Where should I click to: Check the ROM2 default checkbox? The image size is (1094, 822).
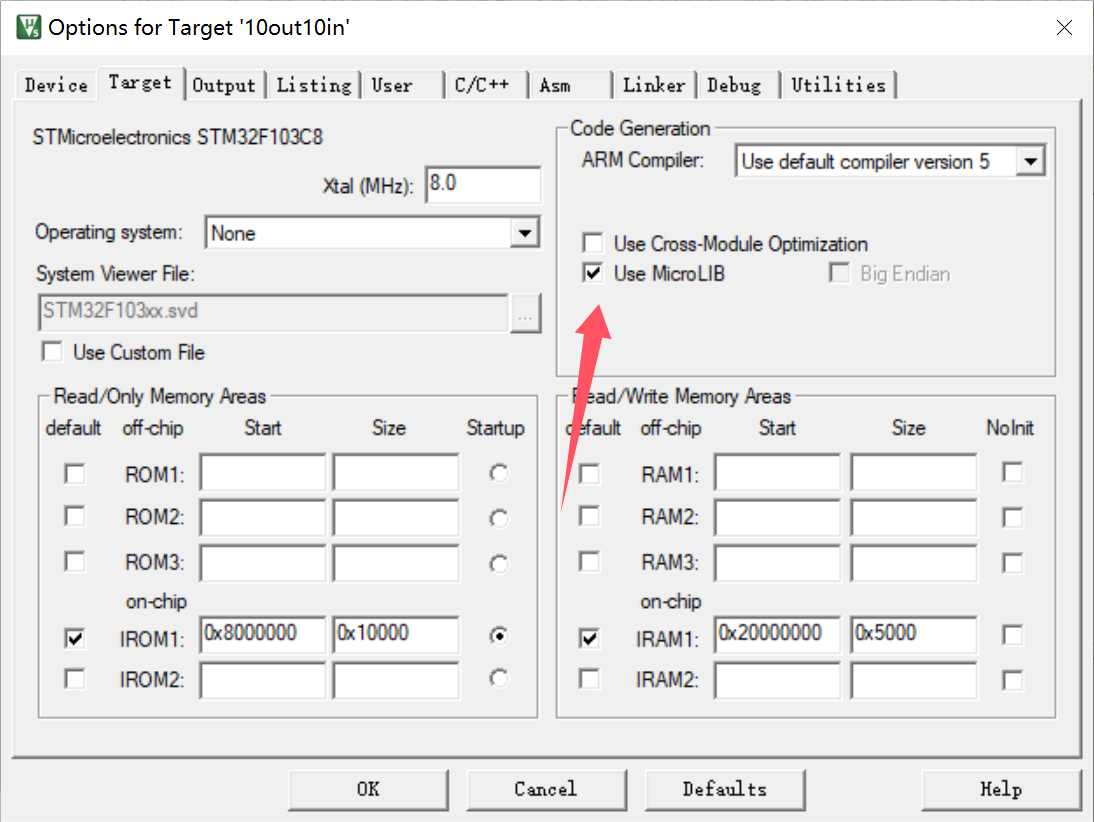click(75, 516)
